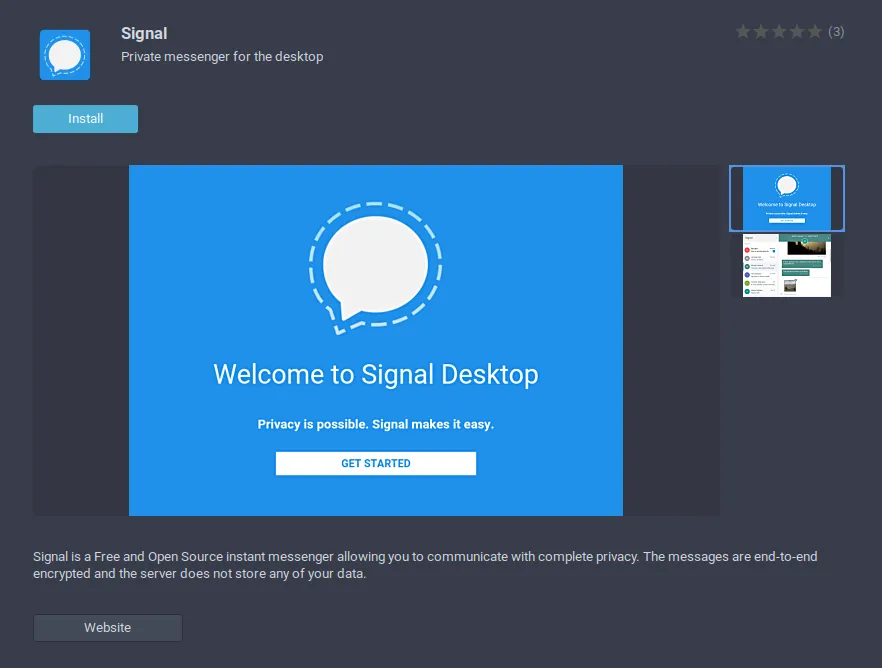Click the Signal description paragraph text
The image size is (882, 668).
coord(425,565)
